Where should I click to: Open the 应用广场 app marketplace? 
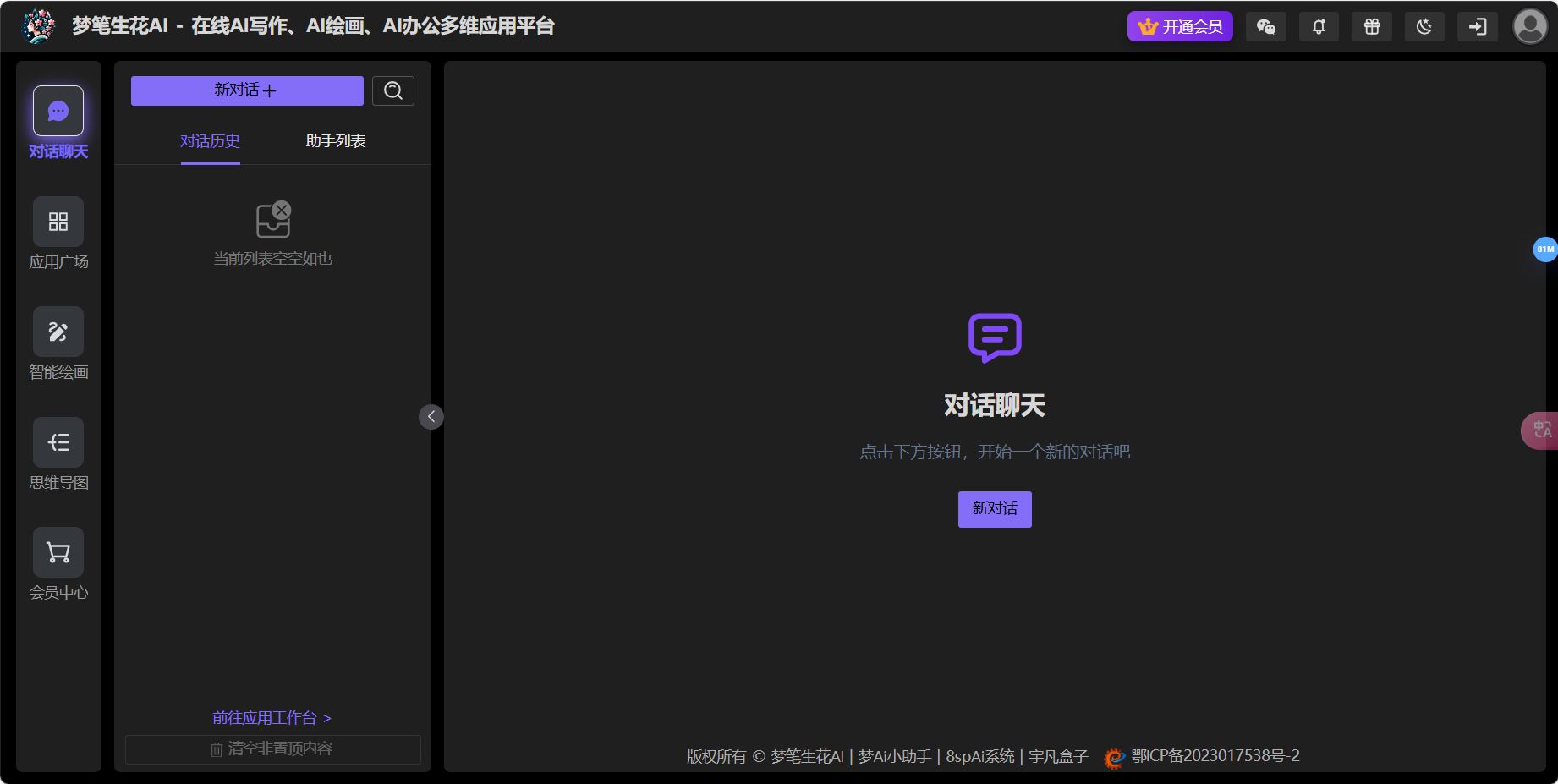coord(58,222)
